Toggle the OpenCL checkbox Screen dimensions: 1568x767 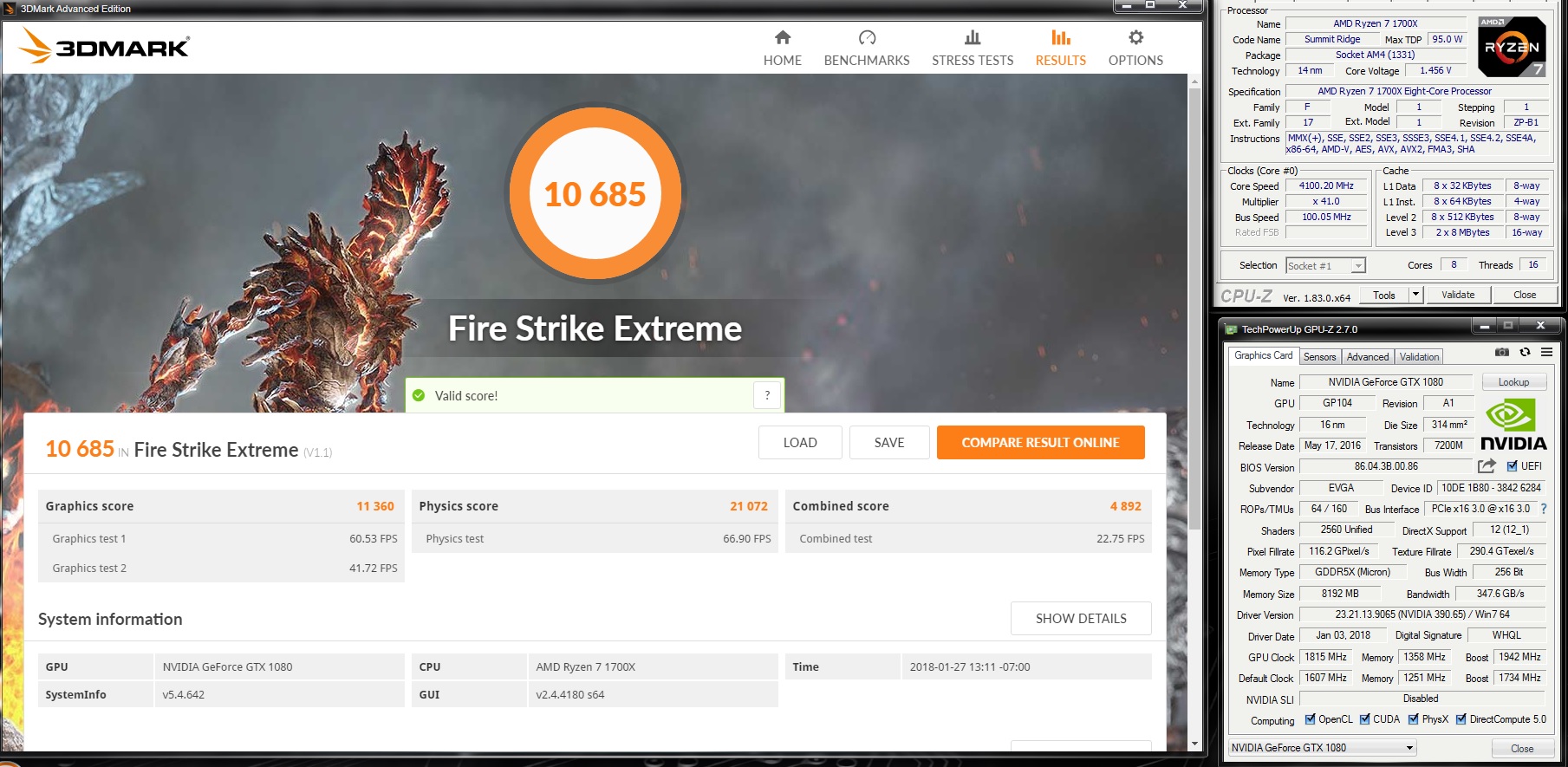[1311, 718]
